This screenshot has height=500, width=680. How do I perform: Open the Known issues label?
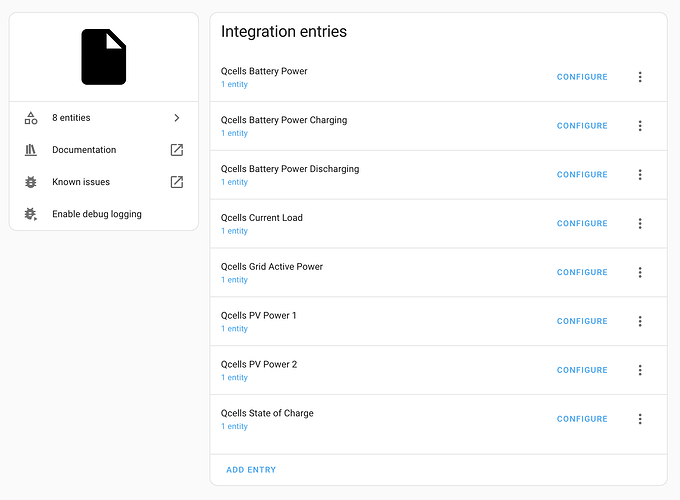coord(81,182)
